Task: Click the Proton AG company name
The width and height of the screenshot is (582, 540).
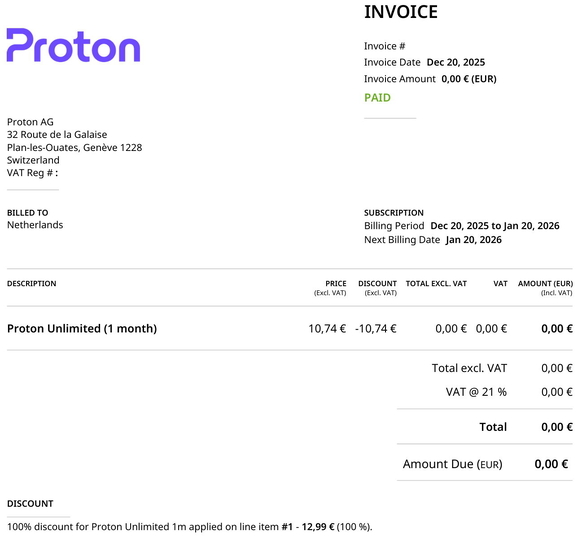Action: (30, 122)
